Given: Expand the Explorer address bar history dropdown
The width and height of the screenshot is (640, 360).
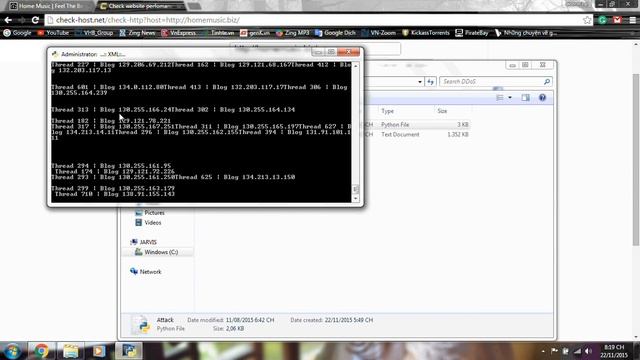Looking at the screenshot, I should 420,82.
